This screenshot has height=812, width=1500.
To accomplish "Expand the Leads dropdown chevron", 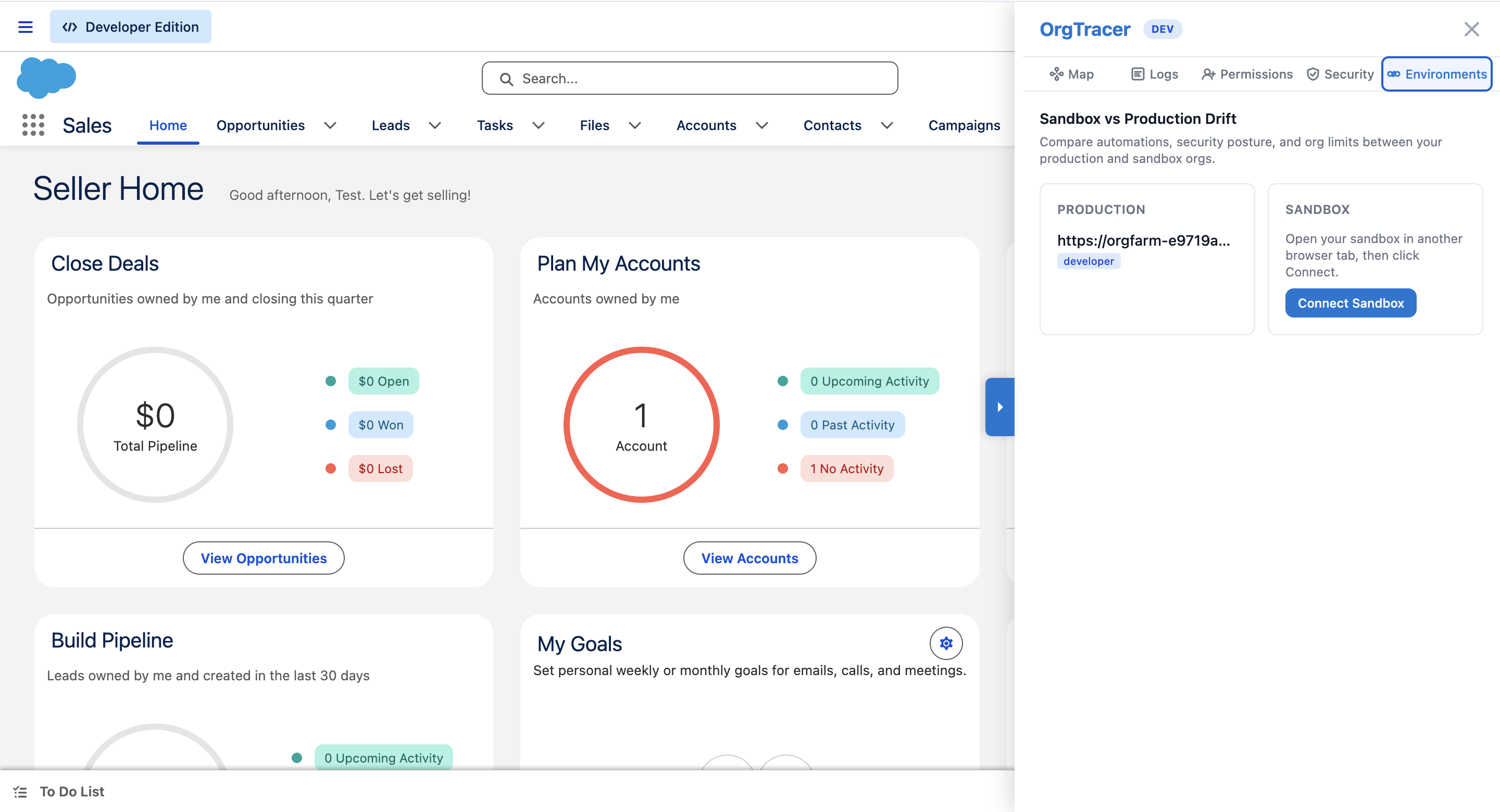I will pos(435,125).
